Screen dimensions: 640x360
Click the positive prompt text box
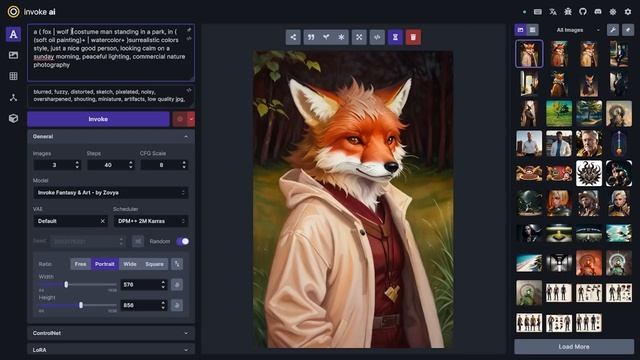click(111, 52)
